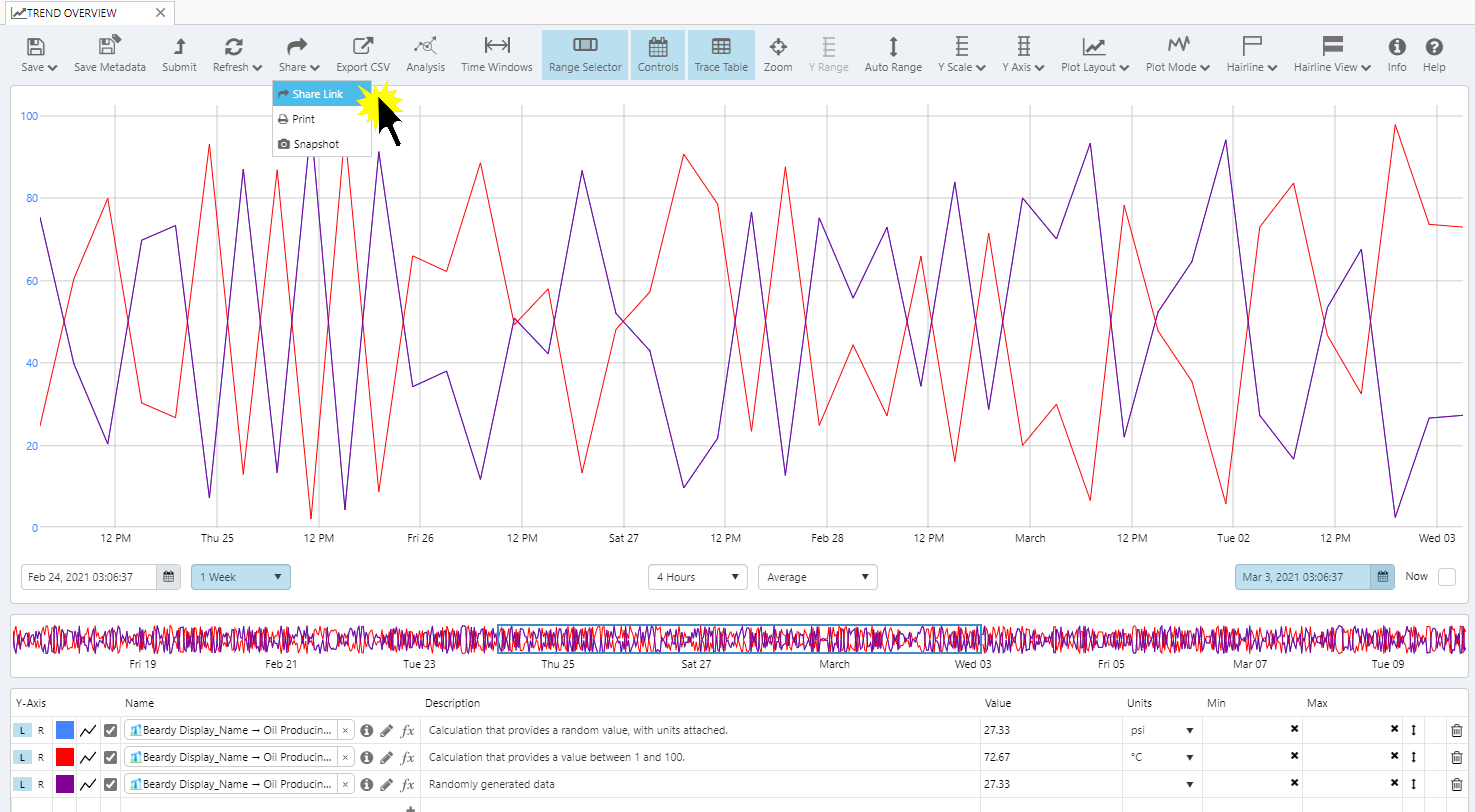Delete the red trace using trash icon
The height and width of the screenshot is (812, 1475).
[1456, 758]
